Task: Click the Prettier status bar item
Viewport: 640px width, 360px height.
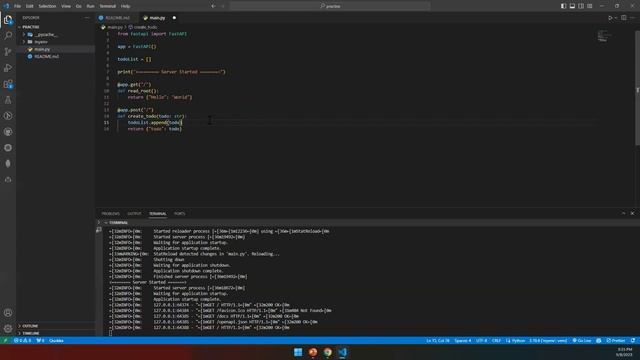Action: coord(616,340)
